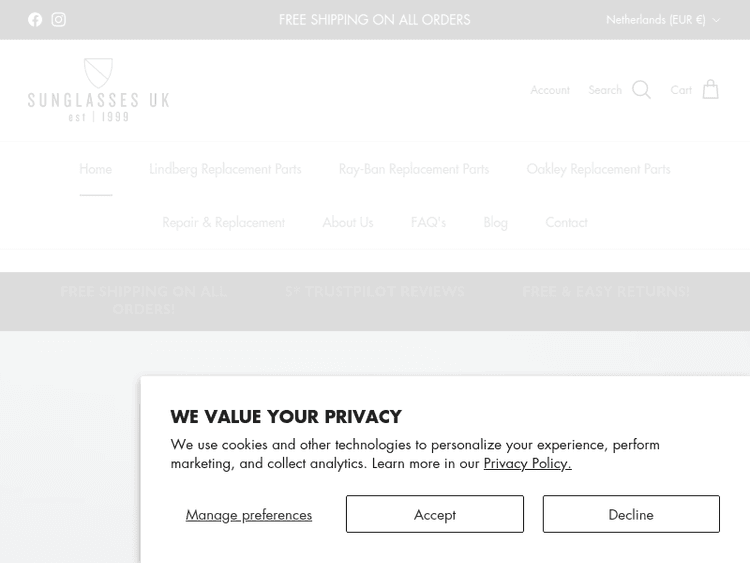Decline cookies in privacy banner

tap(630, 514)
